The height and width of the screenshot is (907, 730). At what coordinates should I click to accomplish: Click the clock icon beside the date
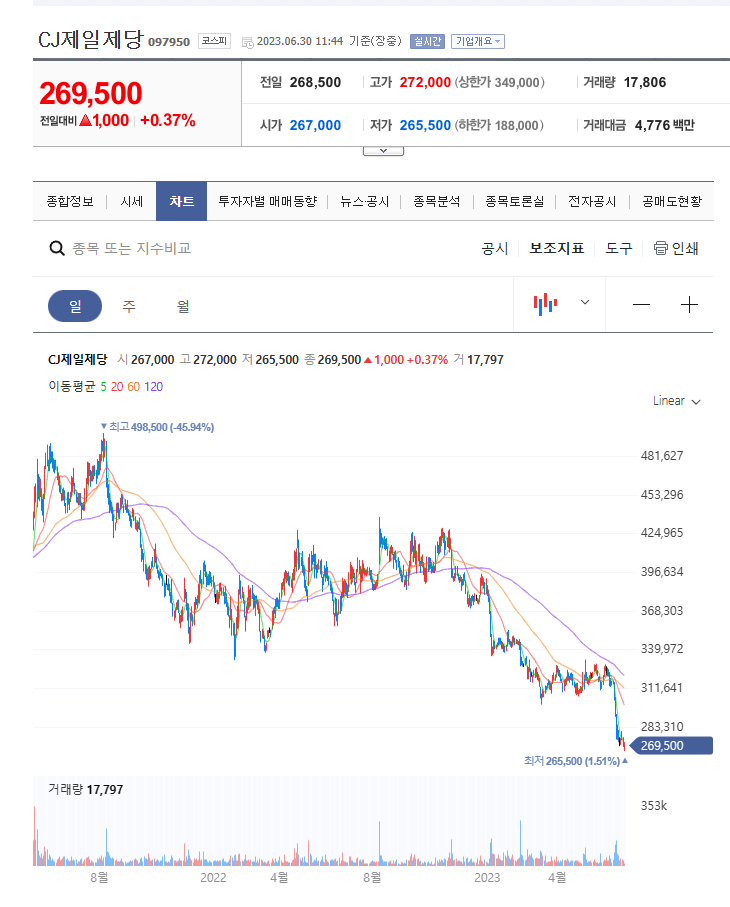[248, 42]
